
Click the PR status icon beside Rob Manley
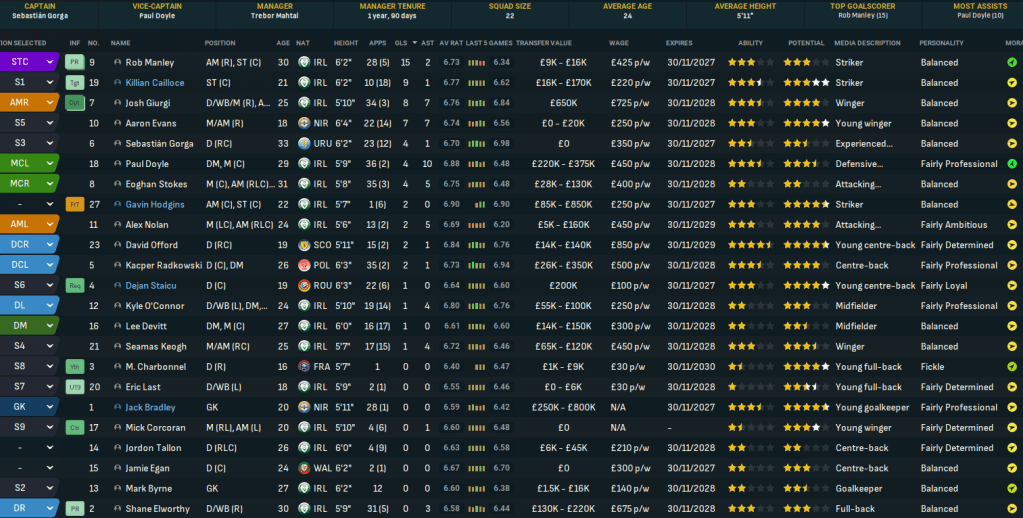[74, 62]
